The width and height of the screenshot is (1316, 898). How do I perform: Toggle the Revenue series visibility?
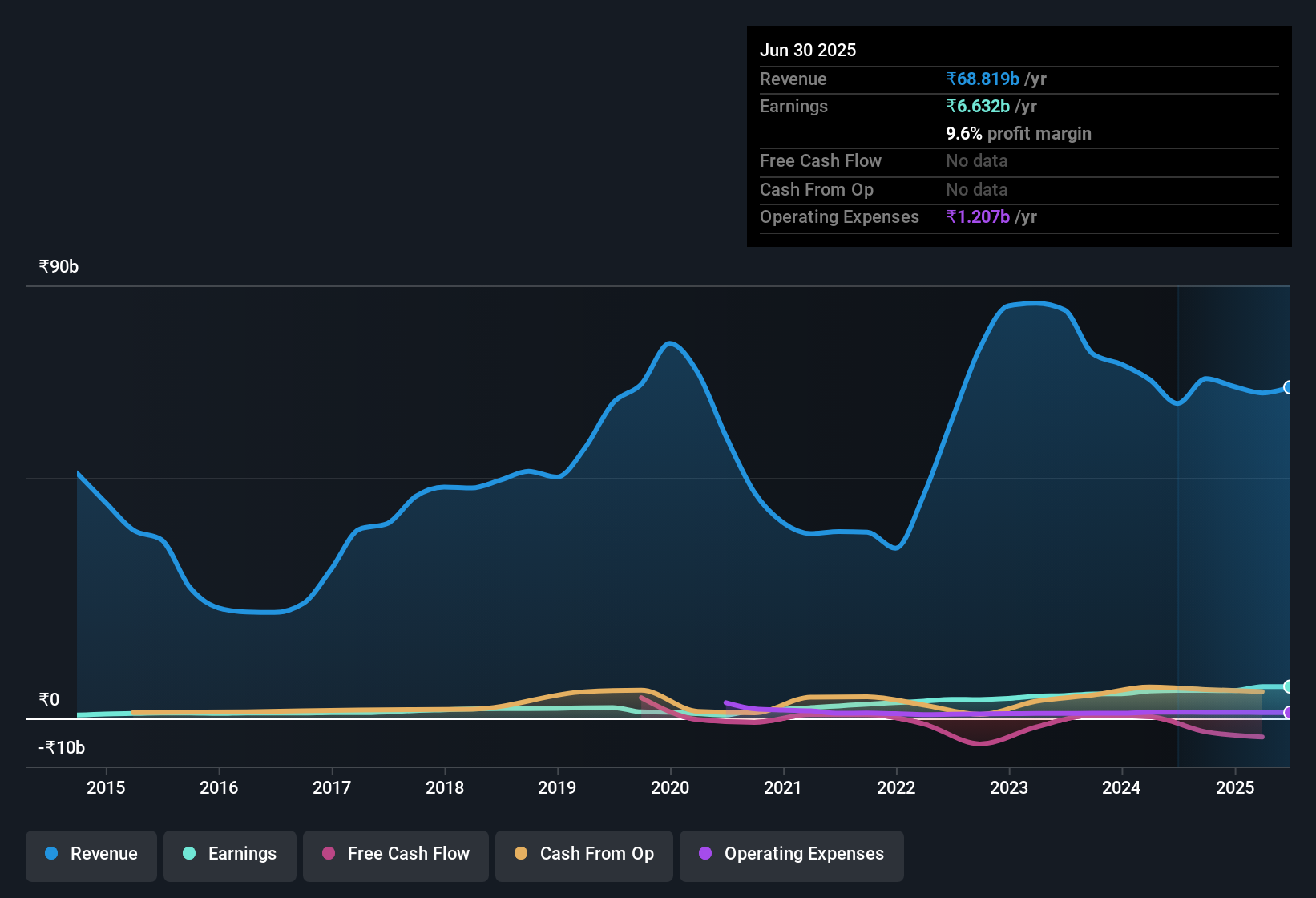point(91,854)
